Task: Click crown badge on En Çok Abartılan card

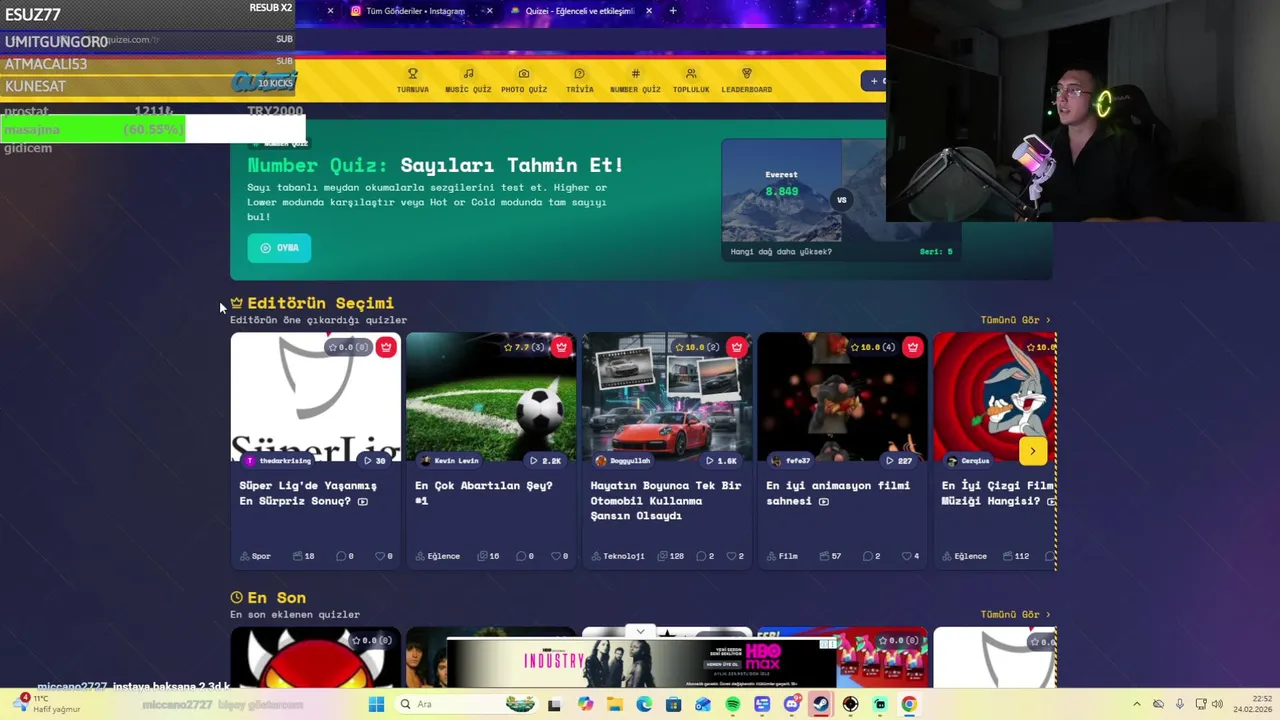Action: click(x=561, y=347)
